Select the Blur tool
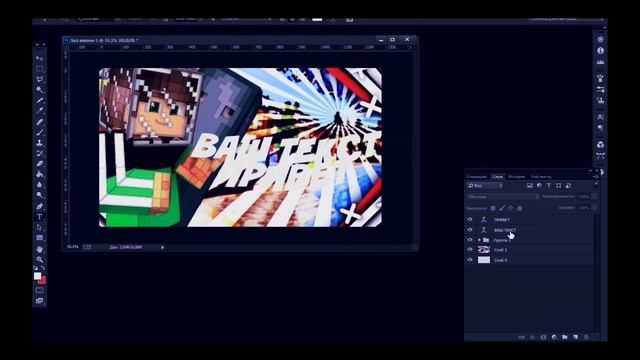640x360 pixels. [x=40, y=185]
